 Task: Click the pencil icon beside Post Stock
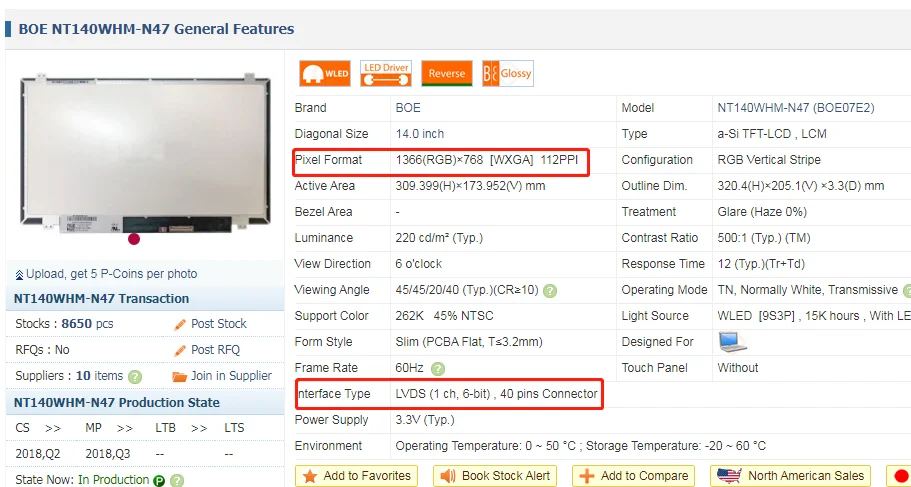pyautogui.click(x=180, y=324)
